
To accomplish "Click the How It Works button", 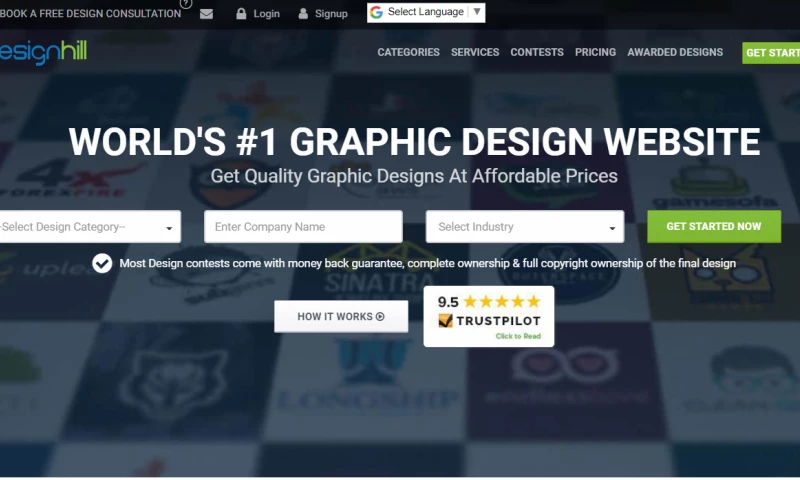I will pos(341,316).
